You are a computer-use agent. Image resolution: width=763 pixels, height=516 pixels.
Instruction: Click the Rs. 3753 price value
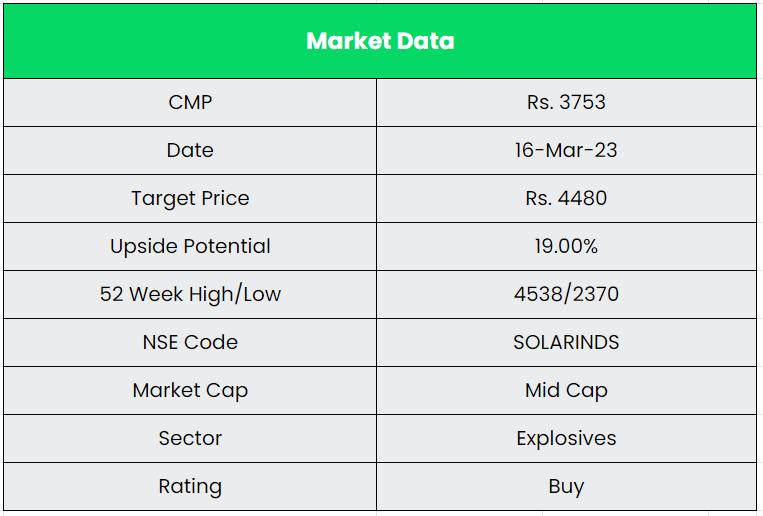(x=566, y=102)
